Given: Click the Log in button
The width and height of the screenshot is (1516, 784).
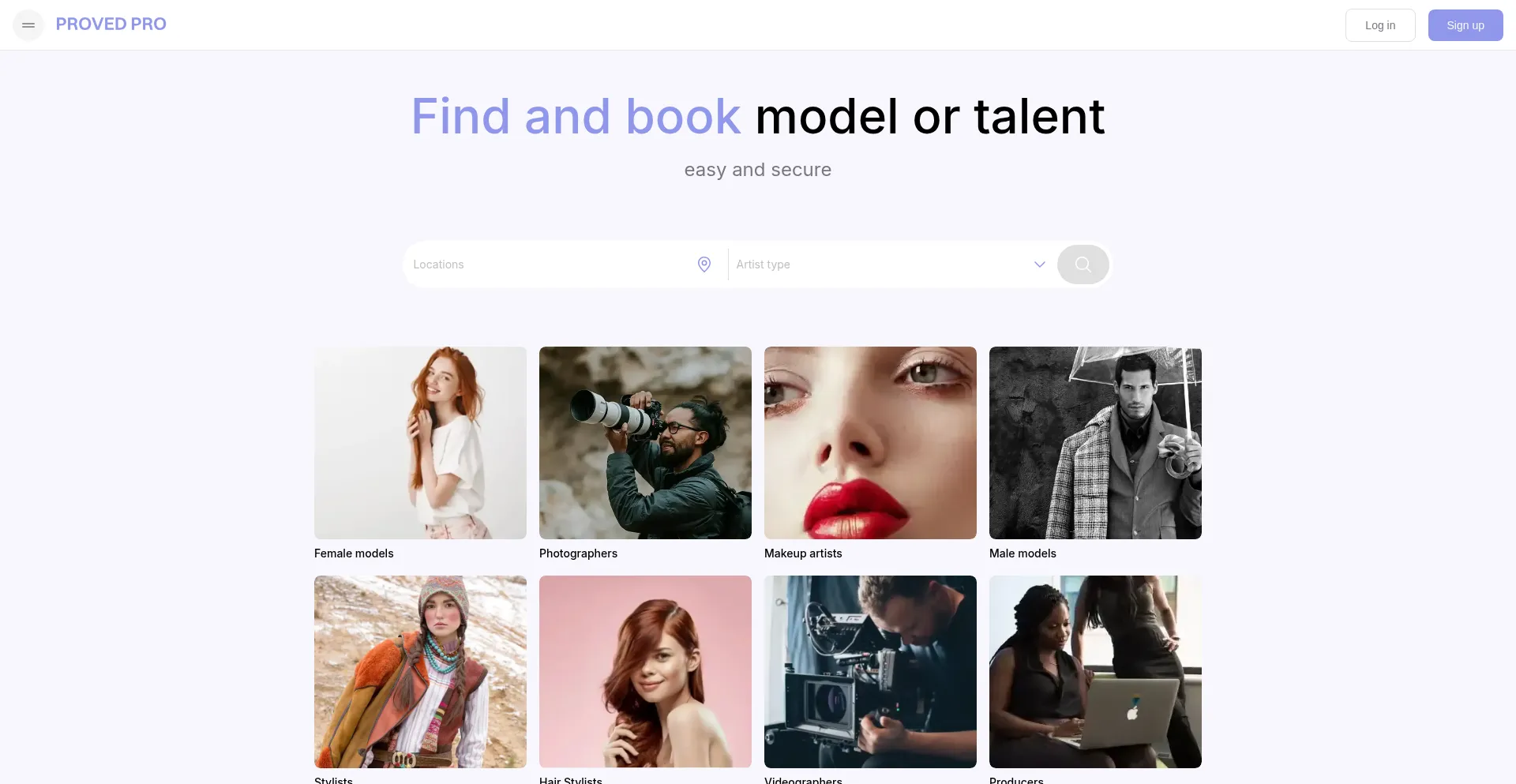Looking at the screenshot, I should [x=1380, y=25].
